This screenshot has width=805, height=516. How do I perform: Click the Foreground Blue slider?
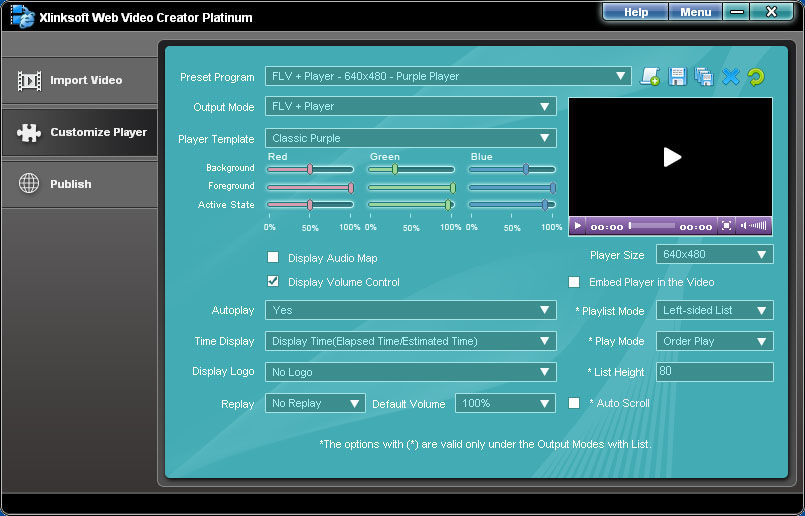point(512,187)
